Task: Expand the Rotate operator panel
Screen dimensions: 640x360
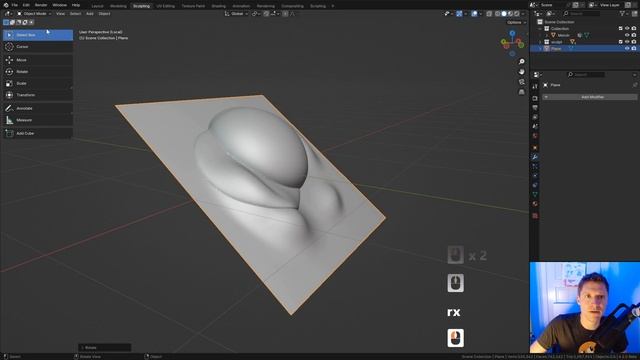Action: click(104, 348)
